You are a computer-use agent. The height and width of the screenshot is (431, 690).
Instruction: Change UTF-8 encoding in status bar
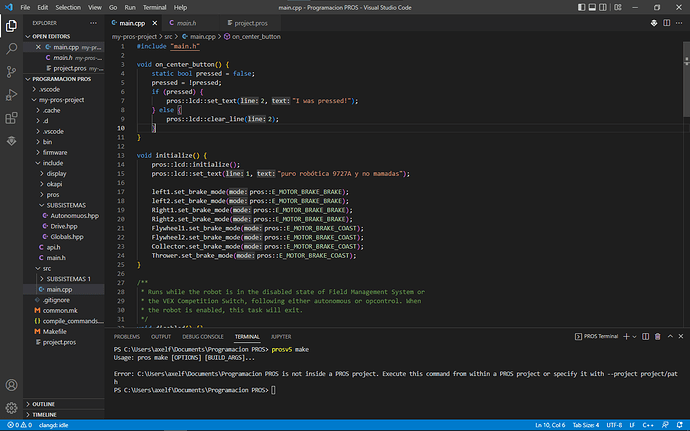[614, 425]
